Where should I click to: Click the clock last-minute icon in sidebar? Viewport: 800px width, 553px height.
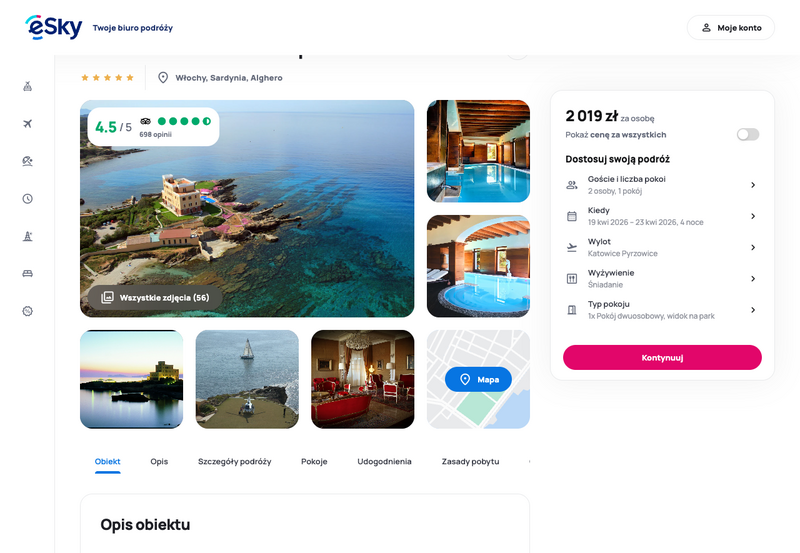coord(28,199)
